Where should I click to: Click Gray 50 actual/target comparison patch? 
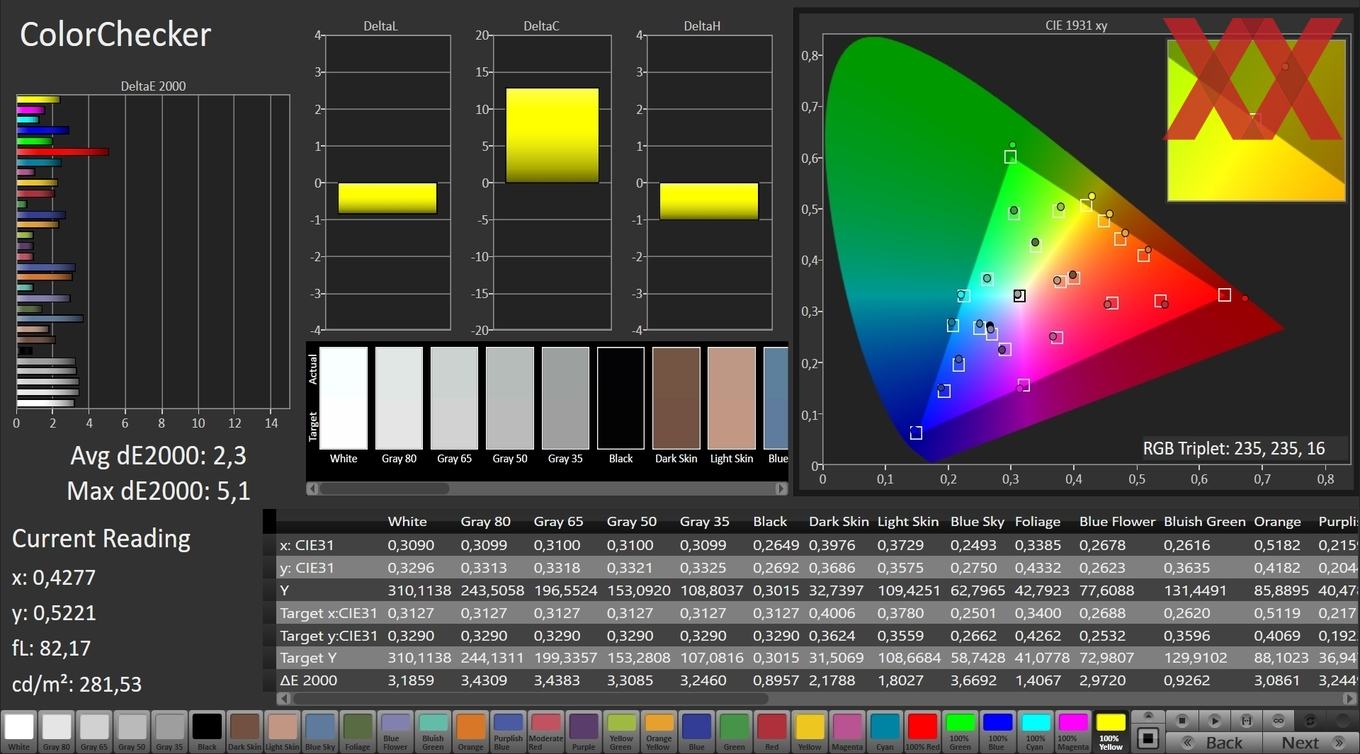[x=510, y=398]
